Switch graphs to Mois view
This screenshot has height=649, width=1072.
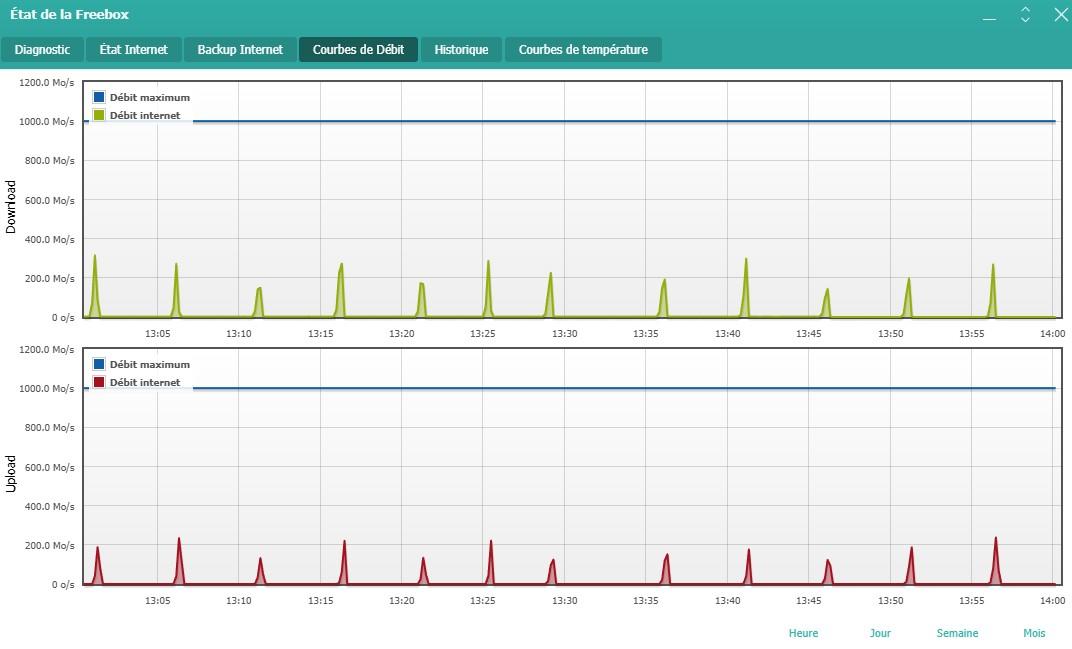(x=1034, y=633)
